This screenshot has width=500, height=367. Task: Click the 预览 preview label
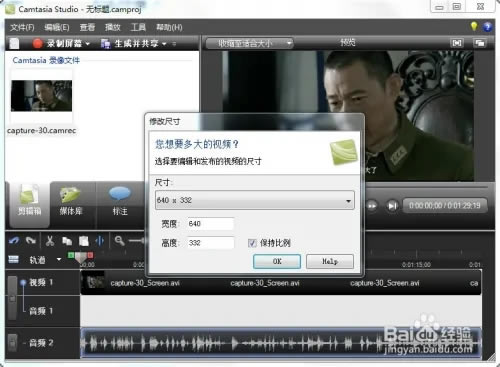click(348, 42)
